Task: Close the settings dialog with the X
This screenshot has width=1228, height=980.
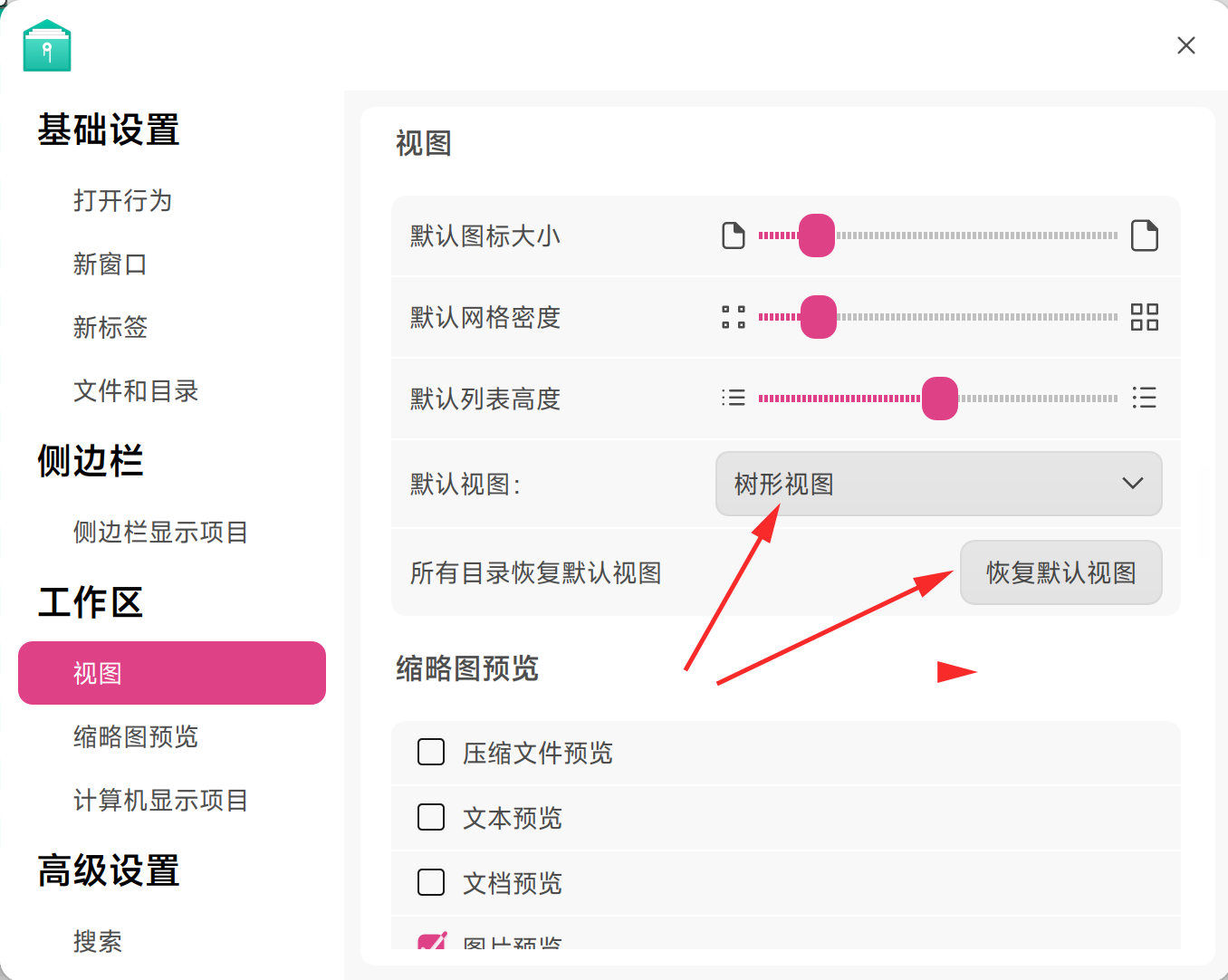Action: pos(1186,45)
